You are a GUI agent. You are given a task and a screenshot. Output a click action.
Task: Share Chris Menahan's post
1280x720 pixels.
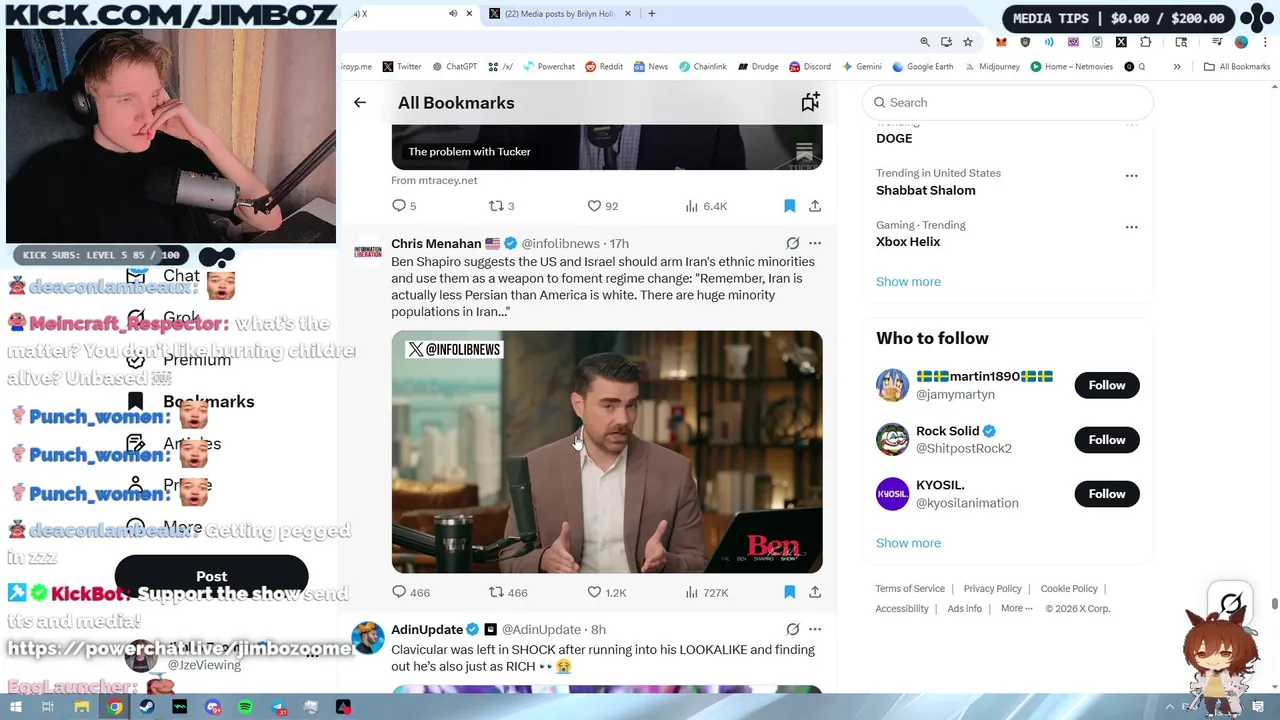[815, 592]
